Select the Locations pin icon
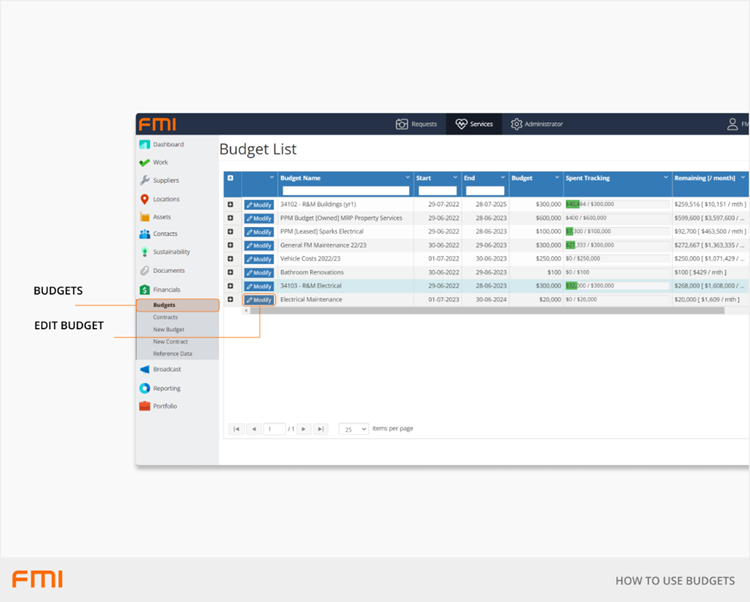Image resolution: width=750 pixels, height=602 pixels. point(145,199)
